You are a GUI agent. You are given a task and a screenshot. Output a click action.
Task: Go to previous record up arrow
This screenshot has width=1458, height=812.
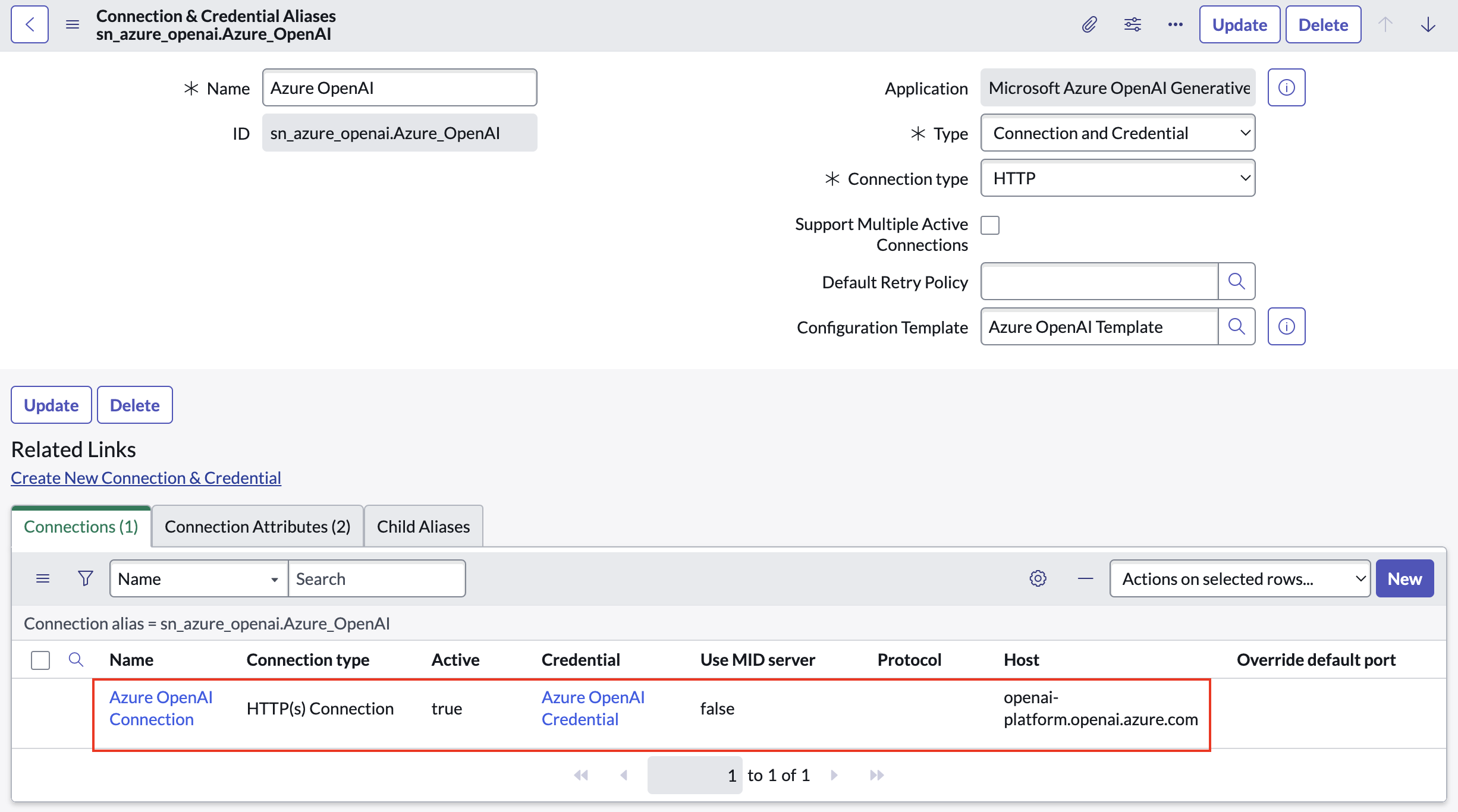point(1385,24)
